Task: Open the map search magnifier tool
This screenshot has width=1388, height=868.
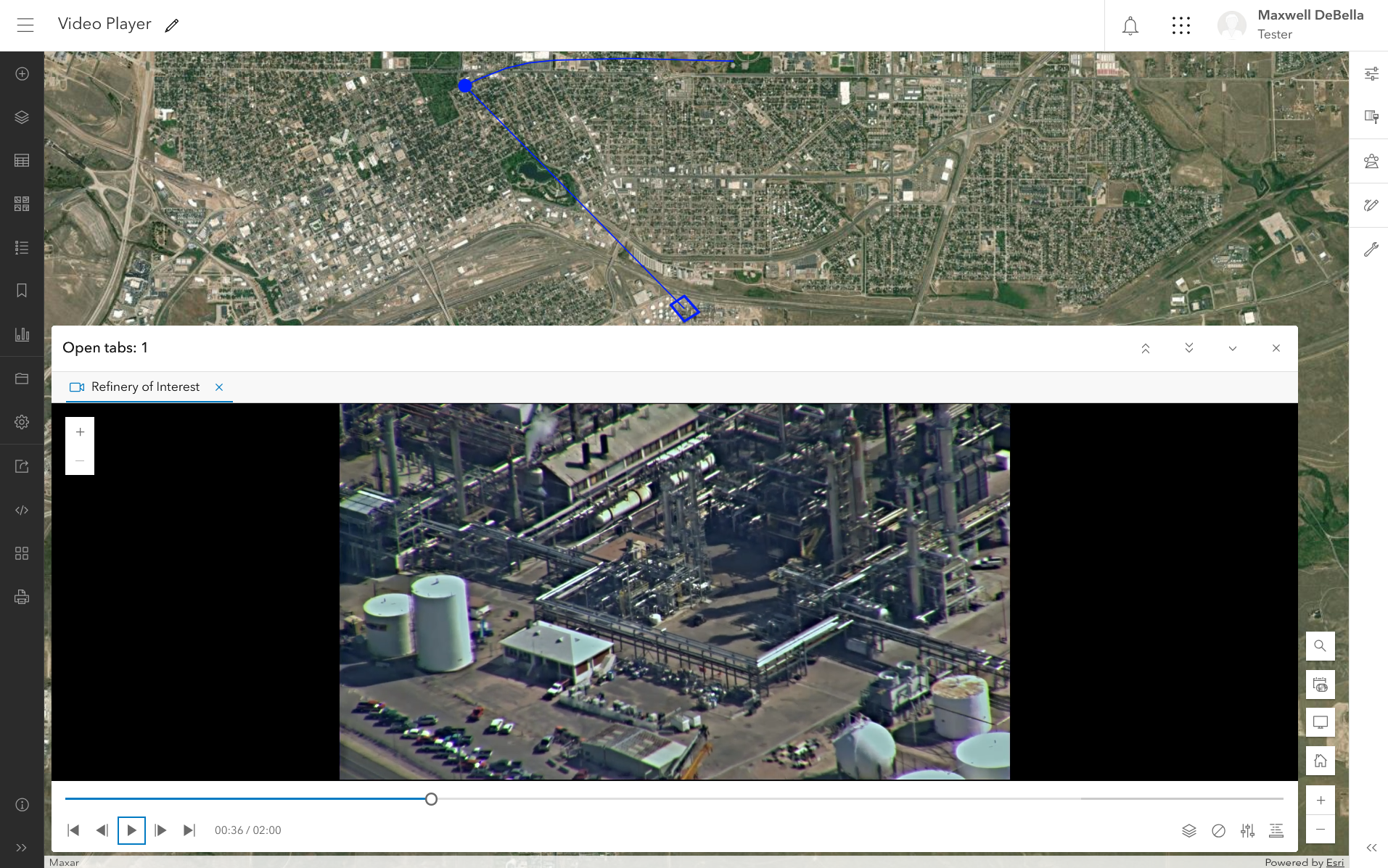Action: (x=1320, y=645)
